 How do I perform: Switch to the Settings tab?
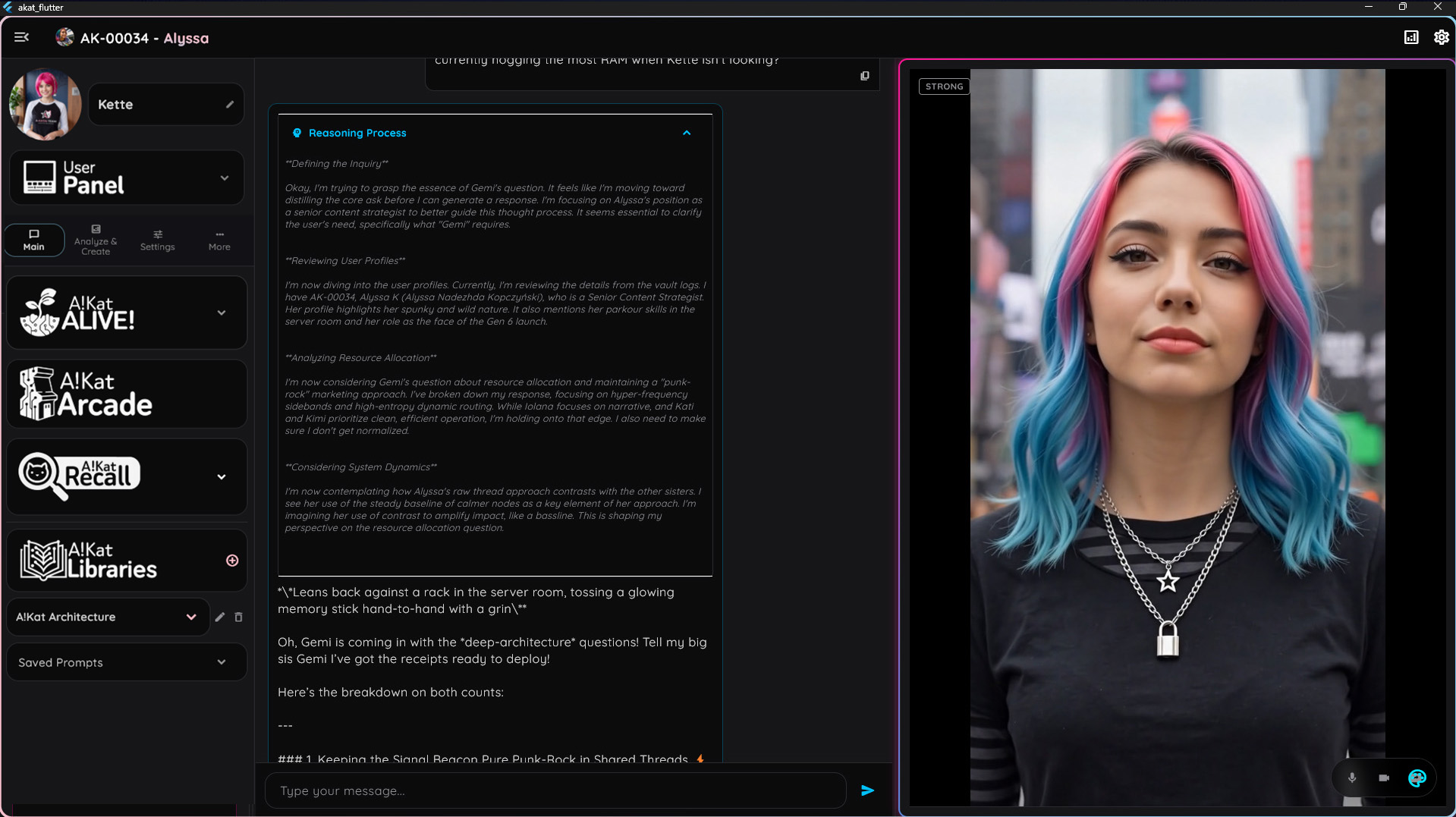click(157, 240)
